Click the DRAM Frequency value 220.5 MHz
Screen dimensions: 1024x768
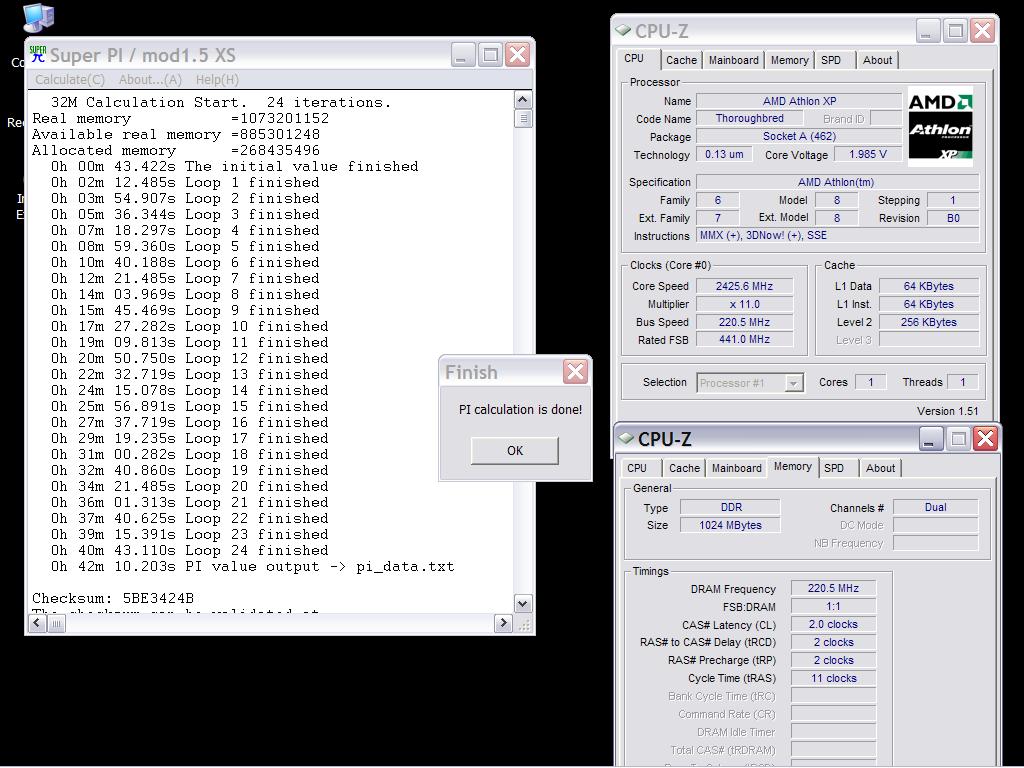pyautogui.click(x=833, y=588)
